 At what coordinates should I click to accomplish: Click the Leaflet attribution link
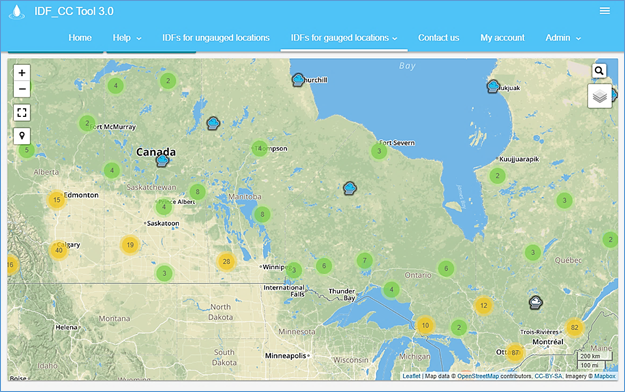[411, 376]
